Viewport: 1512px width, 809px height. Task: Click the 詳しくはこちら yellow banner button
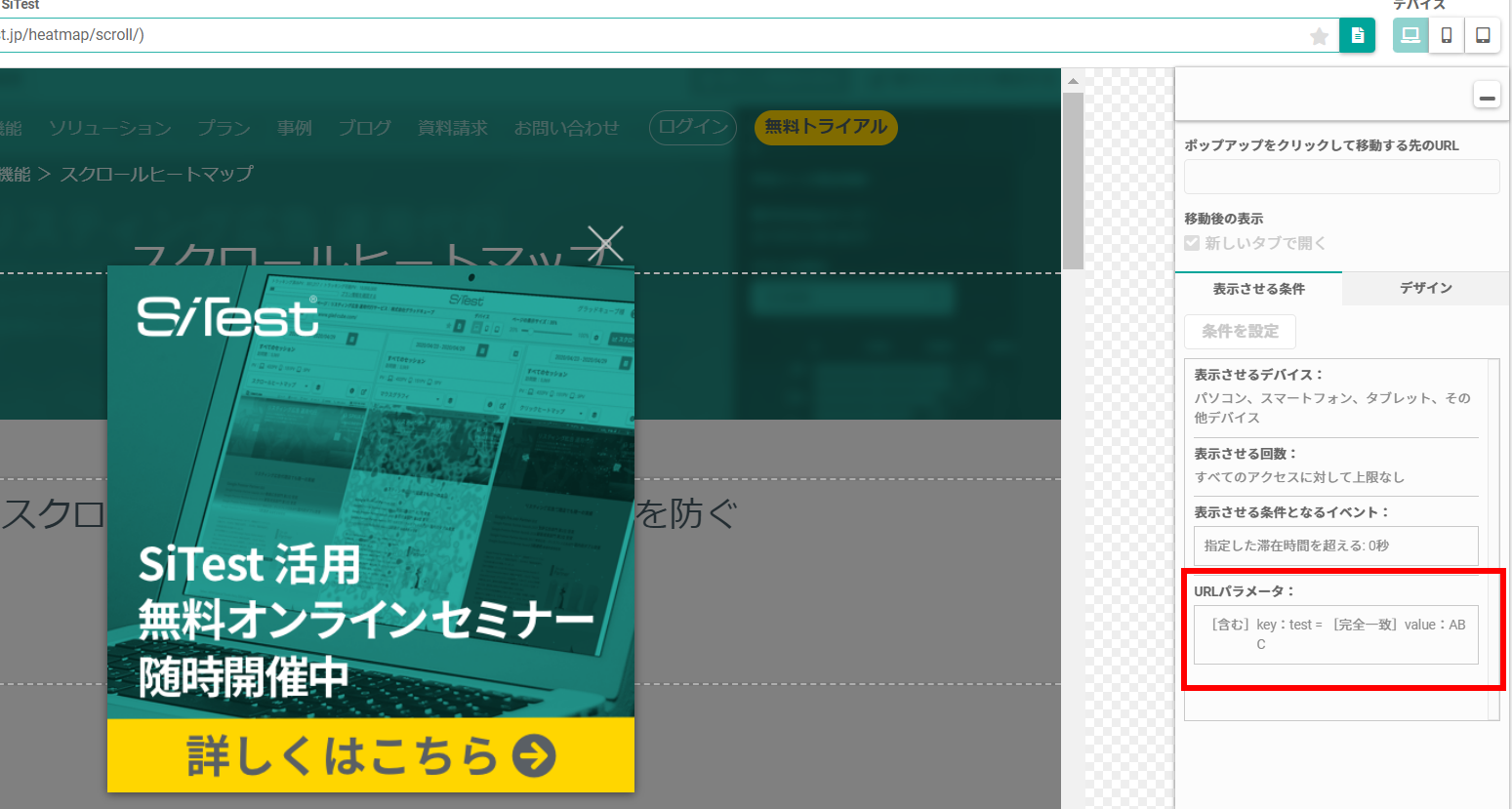[371, 755]
